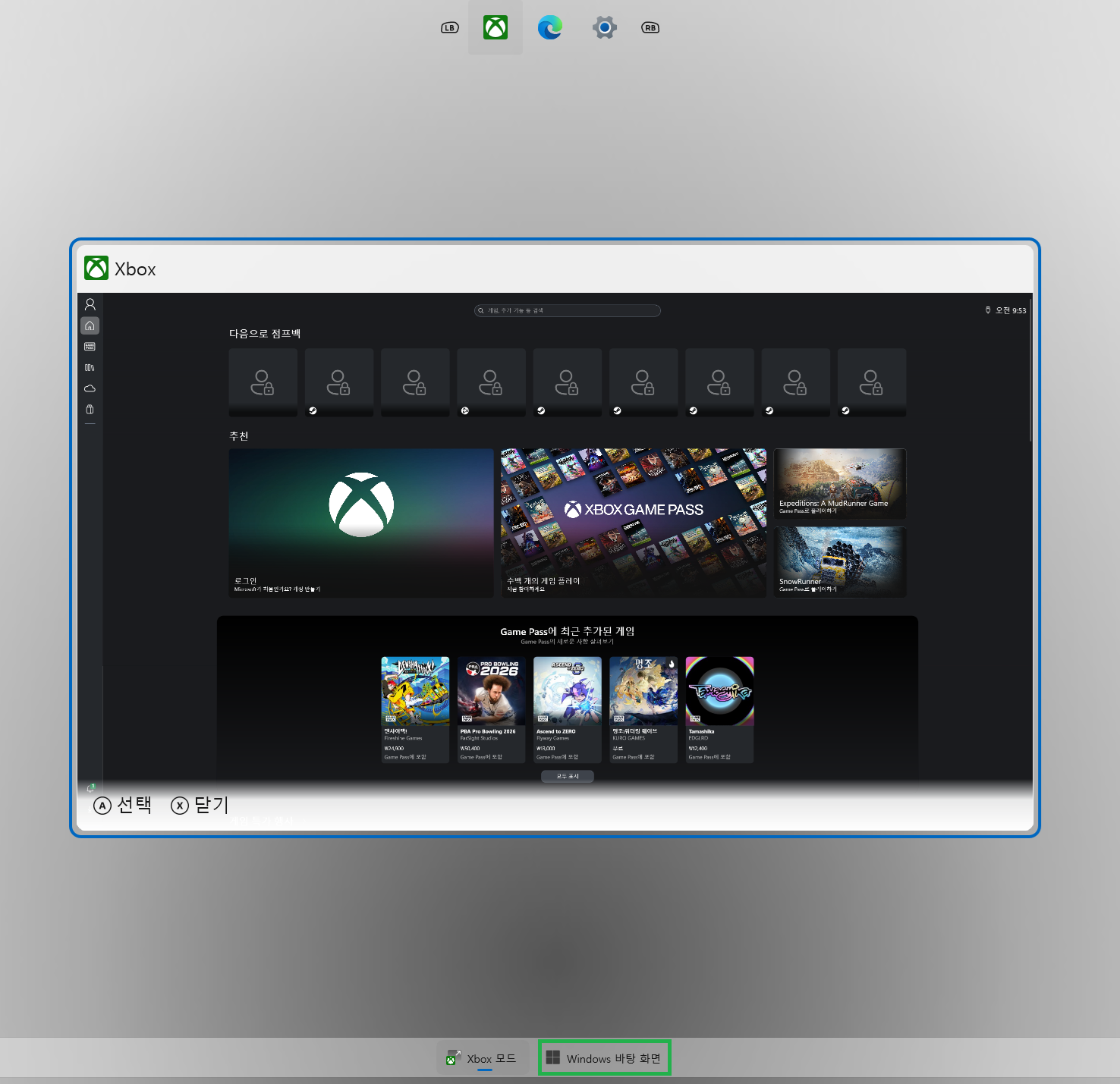The width and height of the screenshot is (1120, 1084).
Task: Click the LB bumper icon
Action: [450, 27]
